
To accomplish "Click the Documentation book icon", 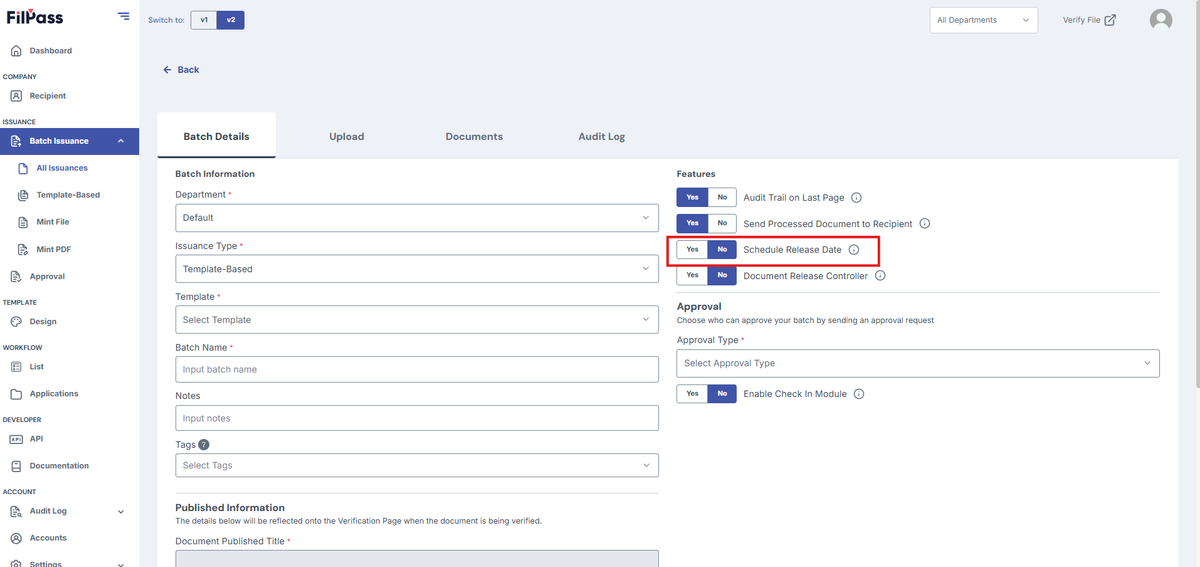I will [x=16, y=466].
